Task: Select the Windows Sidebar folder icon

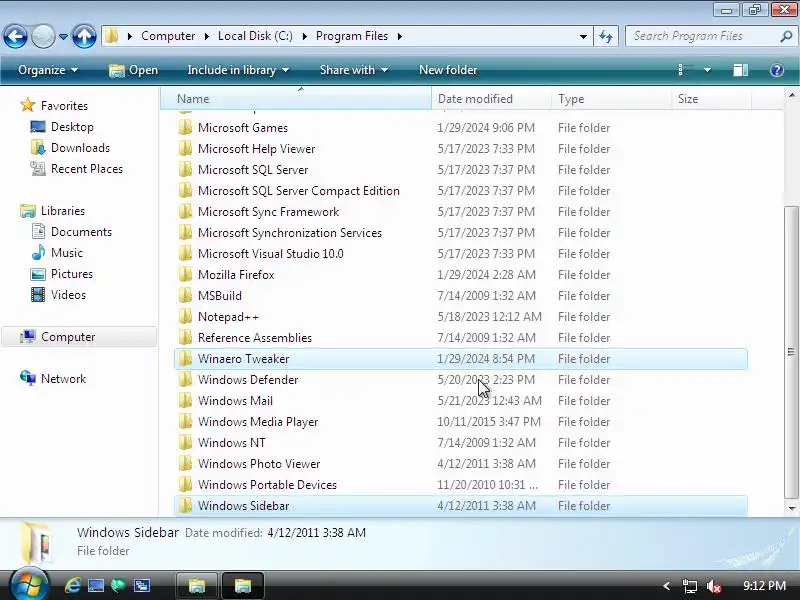Action: (185, 506)
